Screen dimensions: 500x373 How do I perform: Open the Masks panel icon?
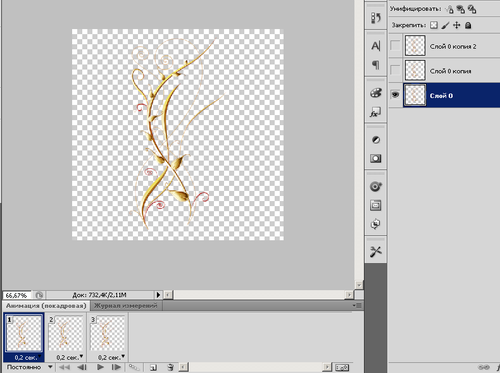(x=376, y=158)
